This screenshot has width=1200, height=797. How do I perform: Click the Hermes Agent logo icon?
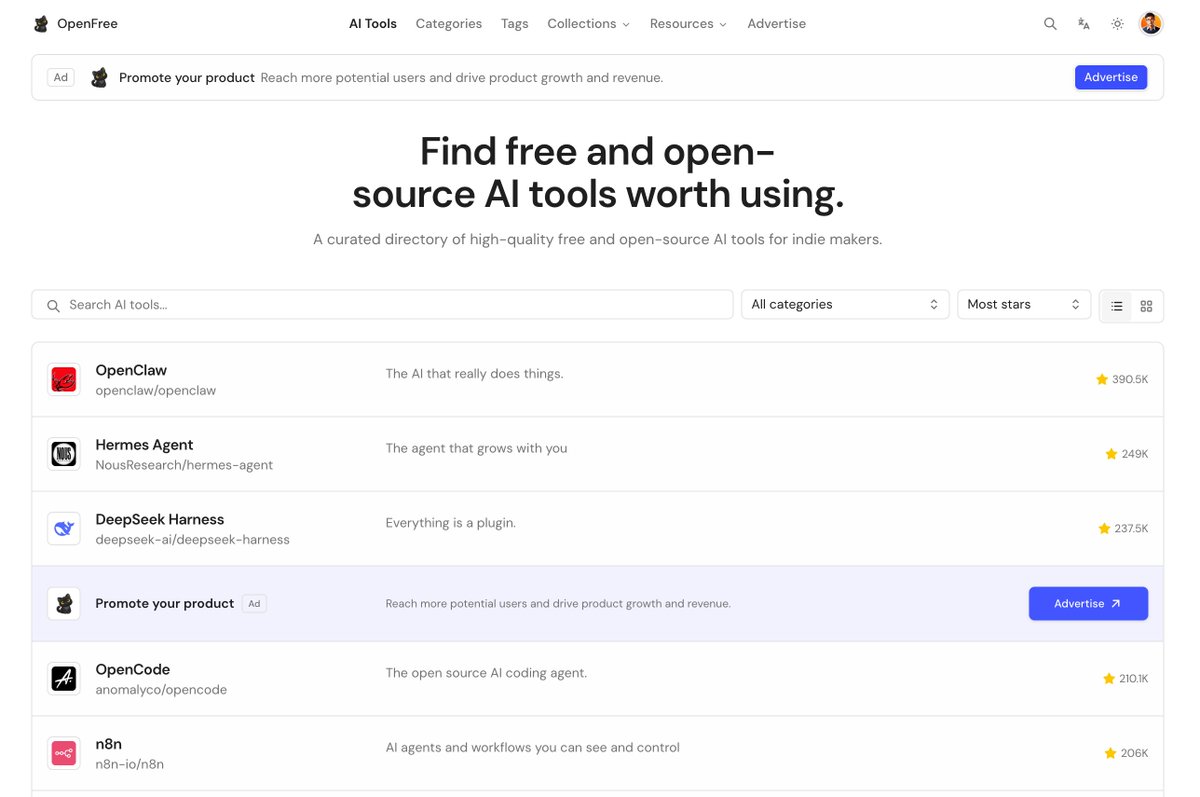click(x=64, y=454)
